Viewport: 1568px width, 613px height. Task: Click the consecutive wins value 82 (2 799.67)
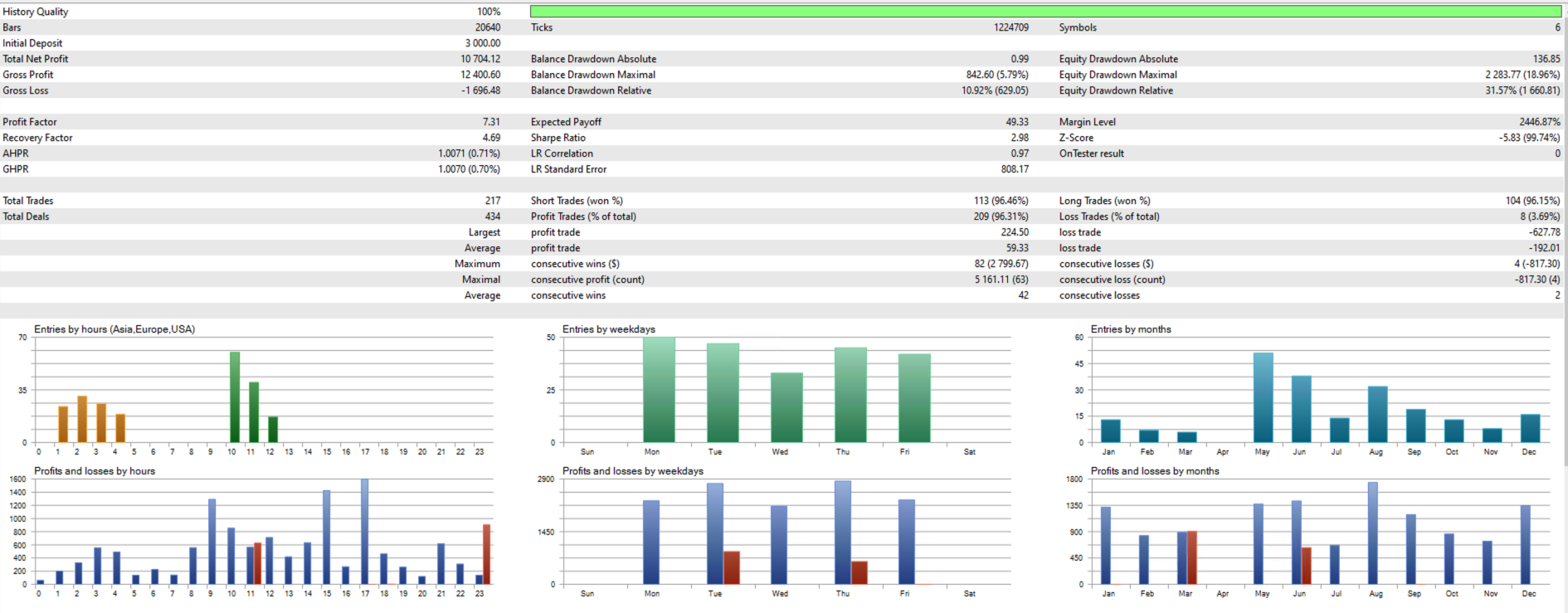coord(1001,264)
